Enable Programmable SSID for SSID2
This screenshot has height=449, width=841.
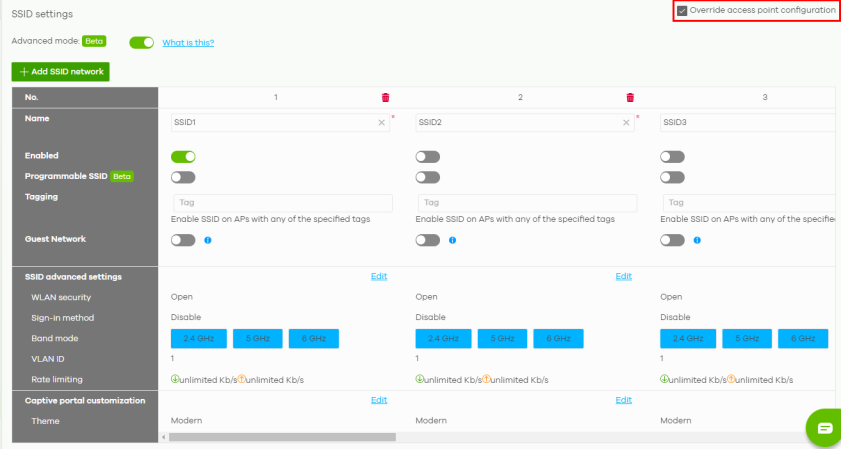(x=427, y=177)
